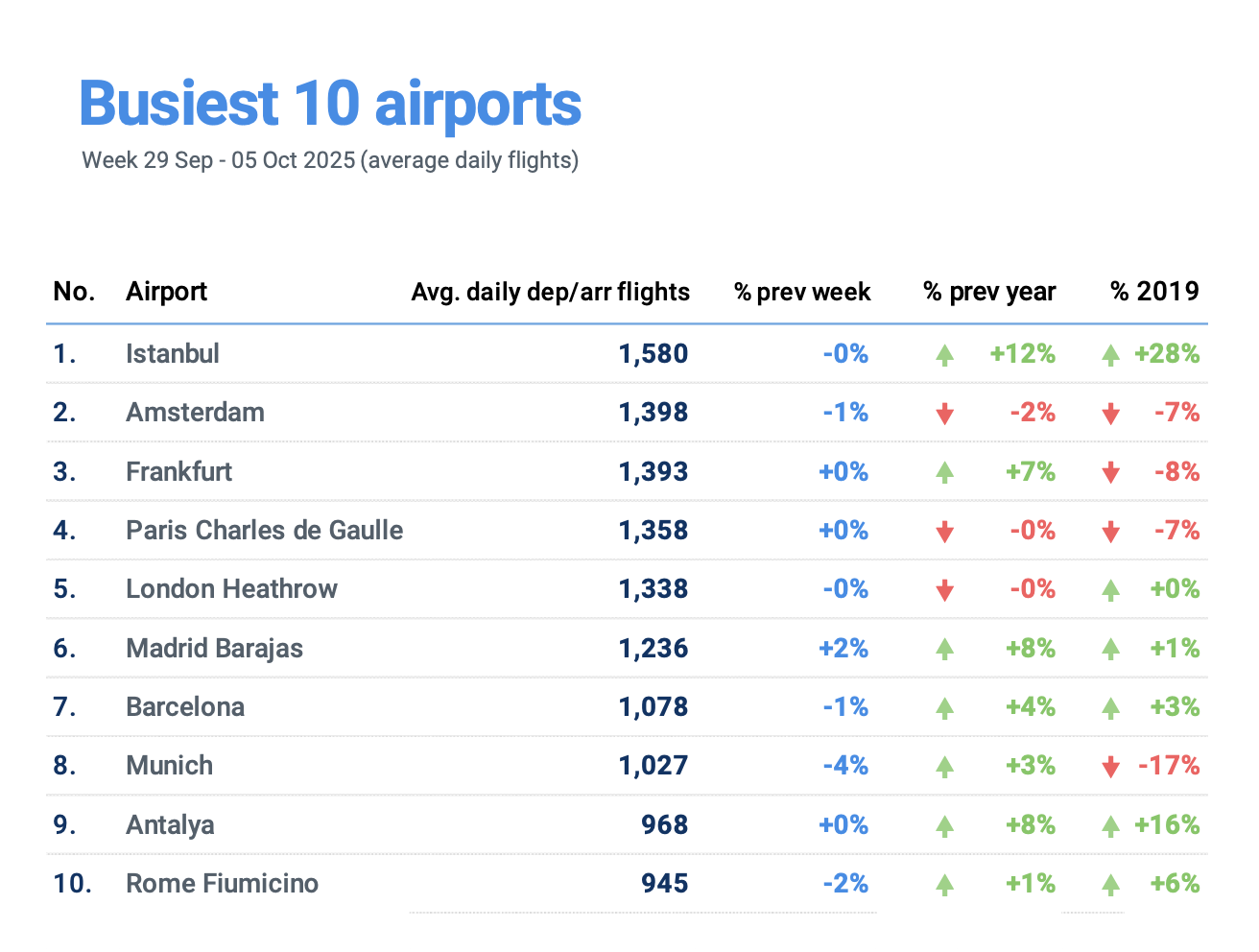Click Munich's red down arrow in 2019 column
This screenshot has width=1259, height=952.
pyautogui.click(x=1110, y=766)
